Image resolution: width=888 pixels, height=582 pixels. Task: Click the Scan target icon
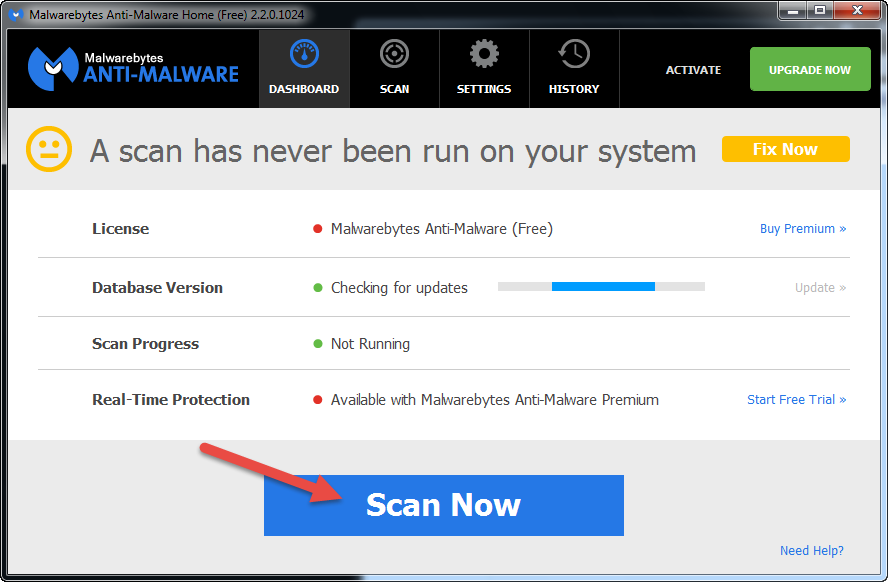pos(394,54)
